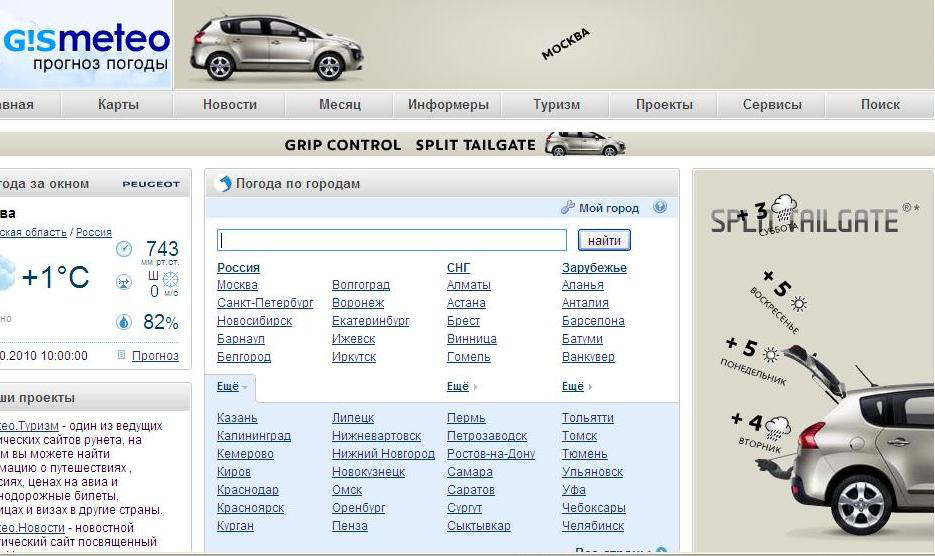Click the Sunday sun icon
Screen dimensions: 935x556
click(799, 304)
